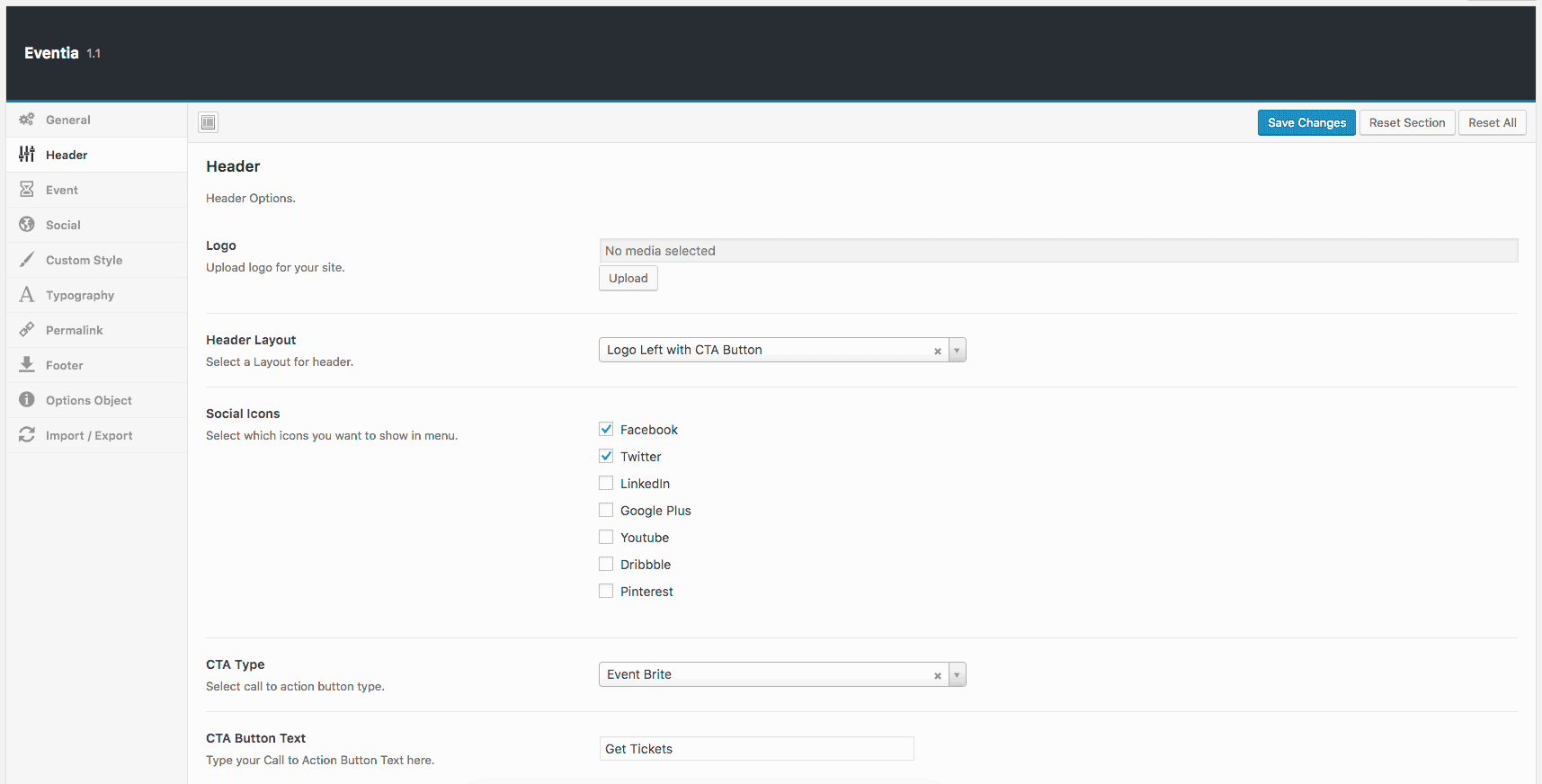
Task: Click the Upload logo button
Action: [x=628, y=279]
